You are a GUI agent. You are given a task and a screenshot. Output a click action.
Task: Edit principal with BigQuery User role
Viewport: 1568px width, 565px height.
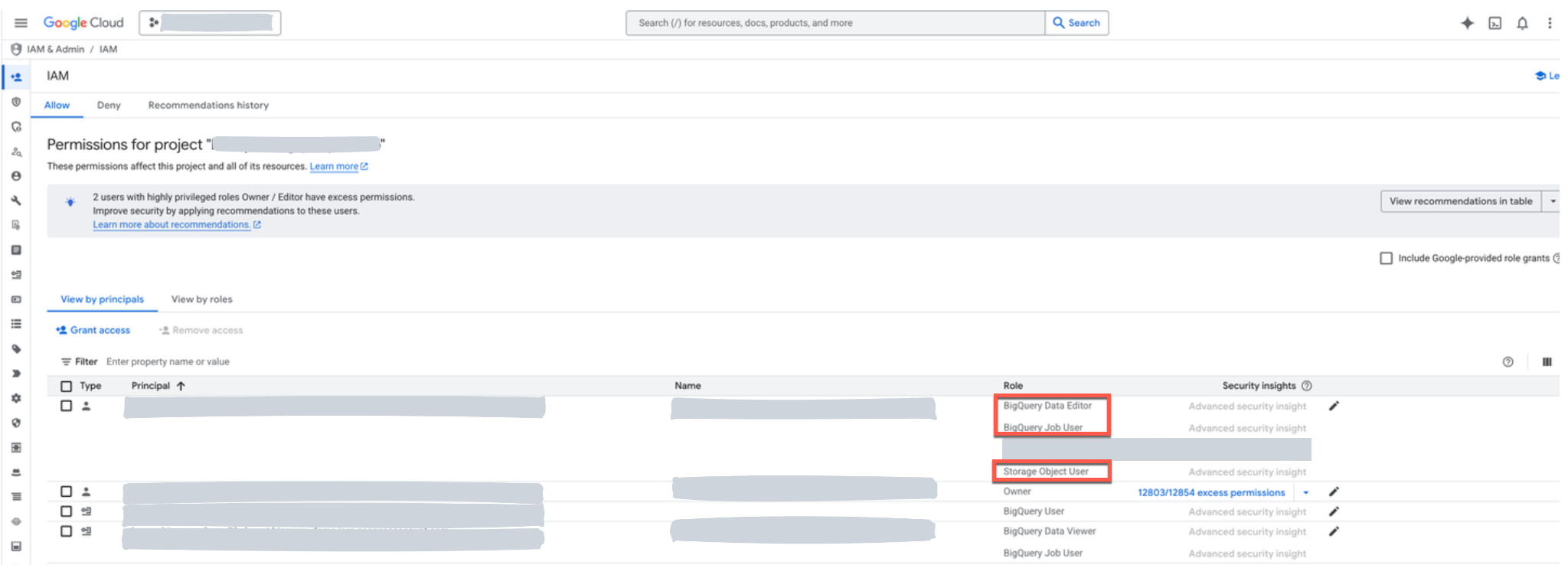(x=1334, y=511)
